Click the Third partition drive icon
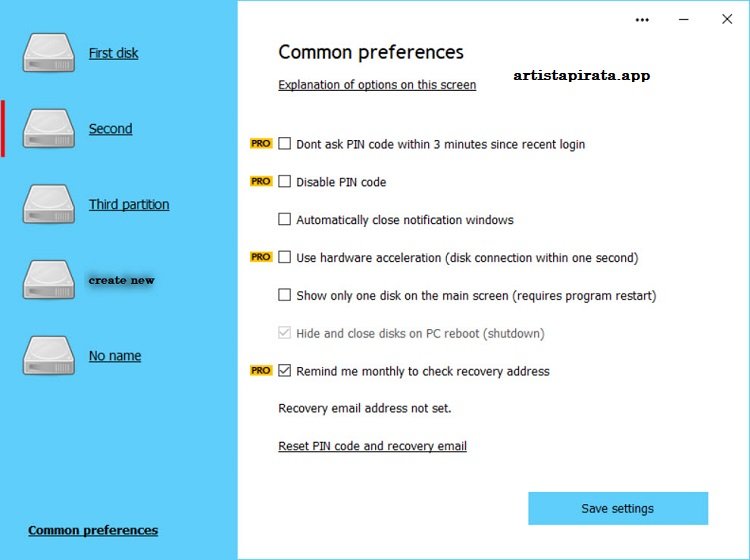This screenshot has width=750, height=560. pyautogui.click(x=49, y=204)
